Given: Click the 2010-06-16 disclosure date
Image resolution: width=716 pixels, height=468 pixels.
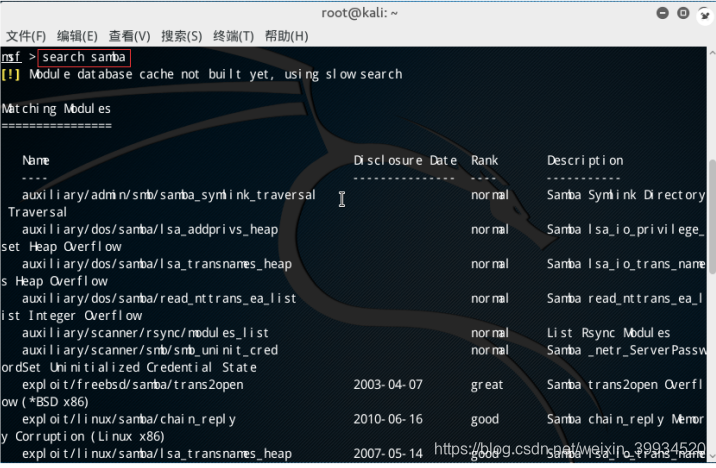Looking at the screenshot, I should [x=388, y=419].
